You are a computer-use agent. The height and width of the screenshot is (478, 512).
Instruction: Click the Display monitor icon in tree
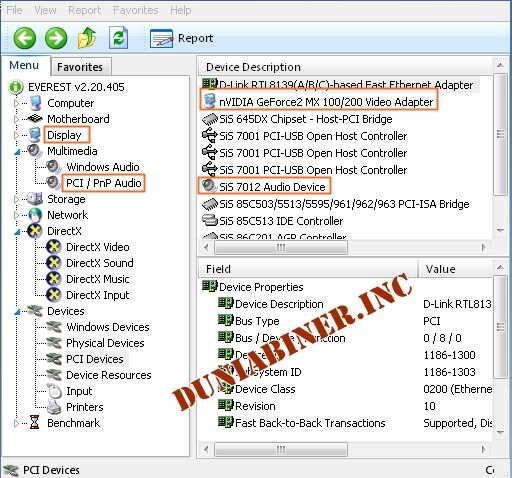click(35, 135)
